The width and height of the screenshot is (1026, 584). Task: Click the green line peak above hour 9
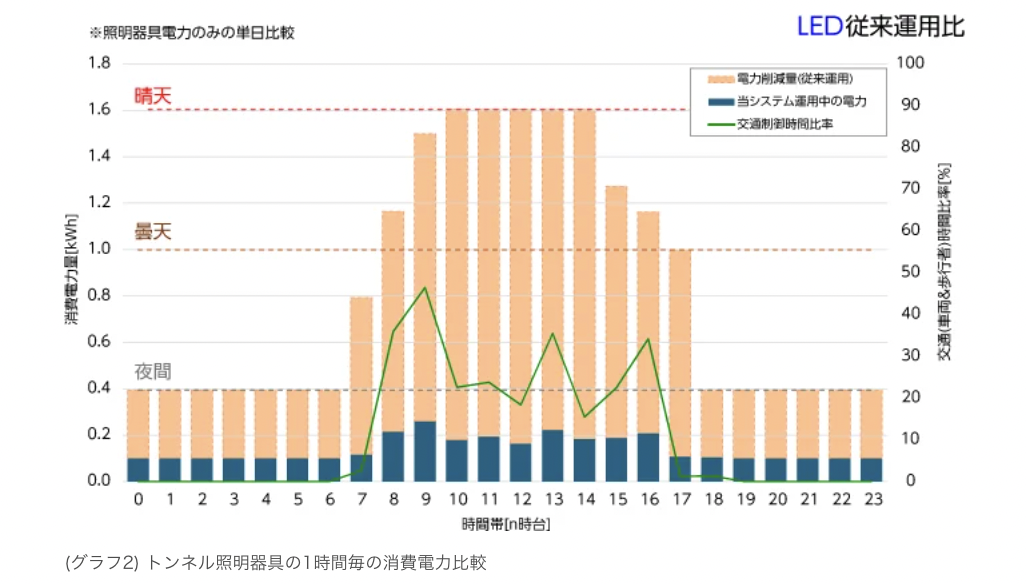[426, 288]
